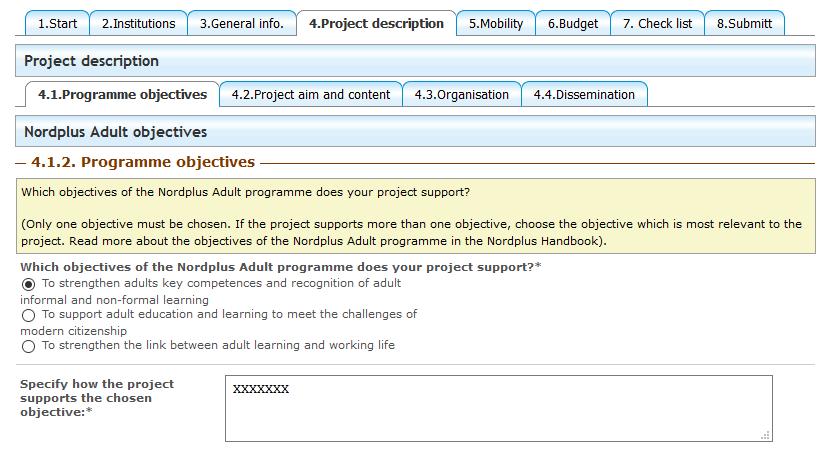
Task: Select the 4.Project description tab
Action: pyautogui.click(x=377, y=24)
